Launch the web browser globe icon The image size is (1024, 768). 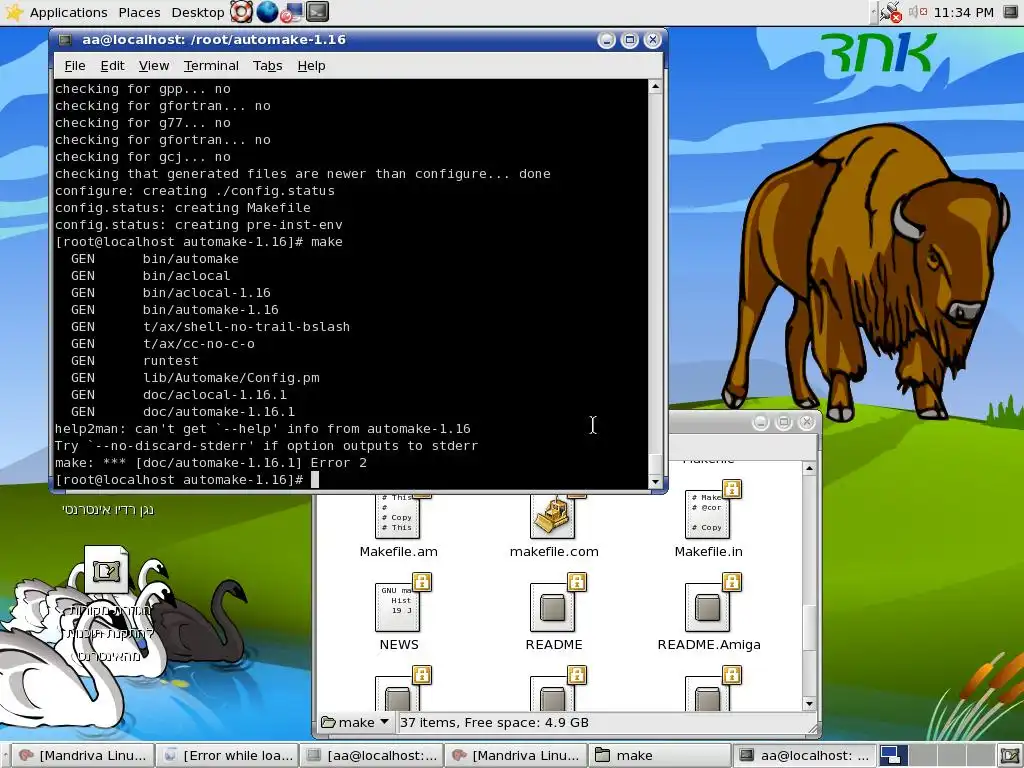(x=266, y=12)
